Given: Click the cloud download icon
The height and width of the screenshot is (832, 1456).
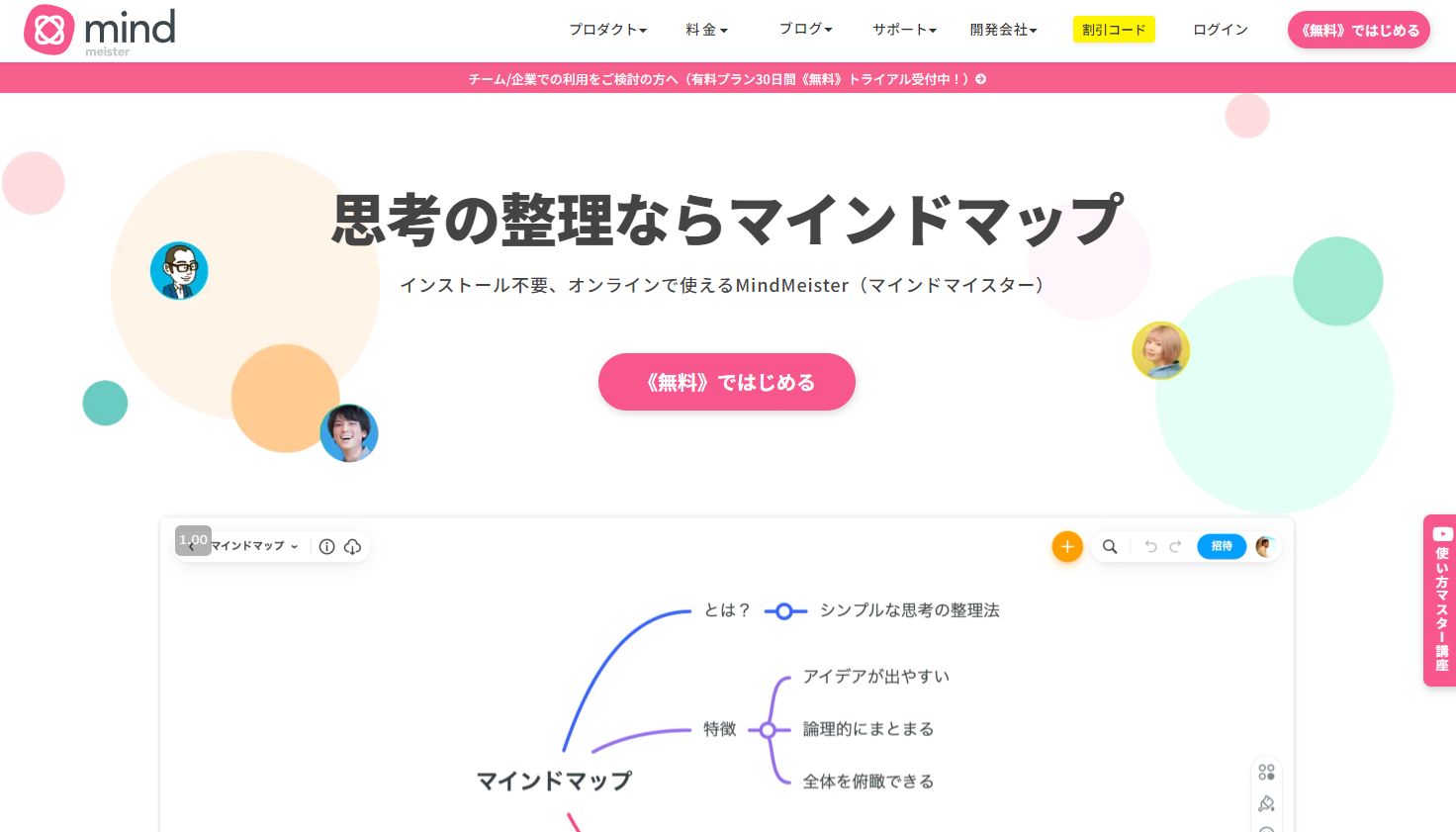Looking at the screenshot, I should (x=353, y=546).
